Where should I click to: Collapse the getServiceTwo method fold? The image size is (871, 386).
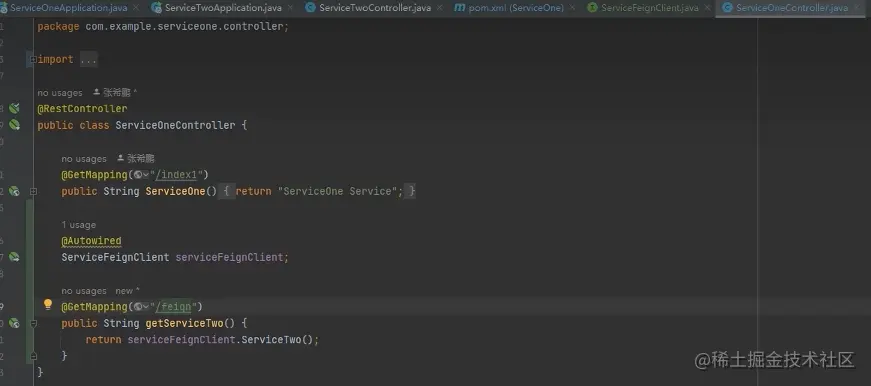coord(33,323)
